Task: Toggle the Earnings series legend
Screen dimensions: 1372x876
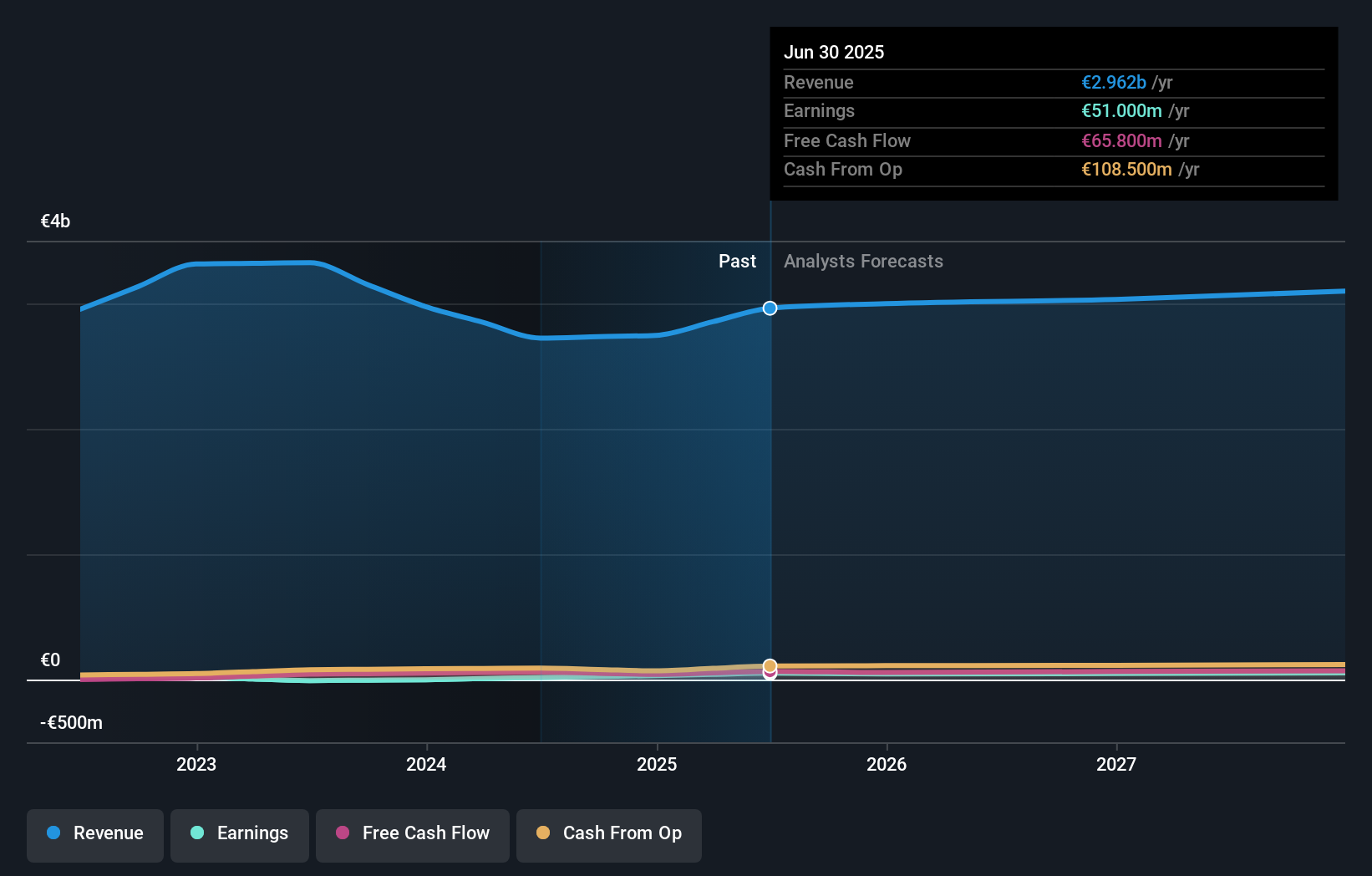Action: pyautogui.click(x=240, y=834)
